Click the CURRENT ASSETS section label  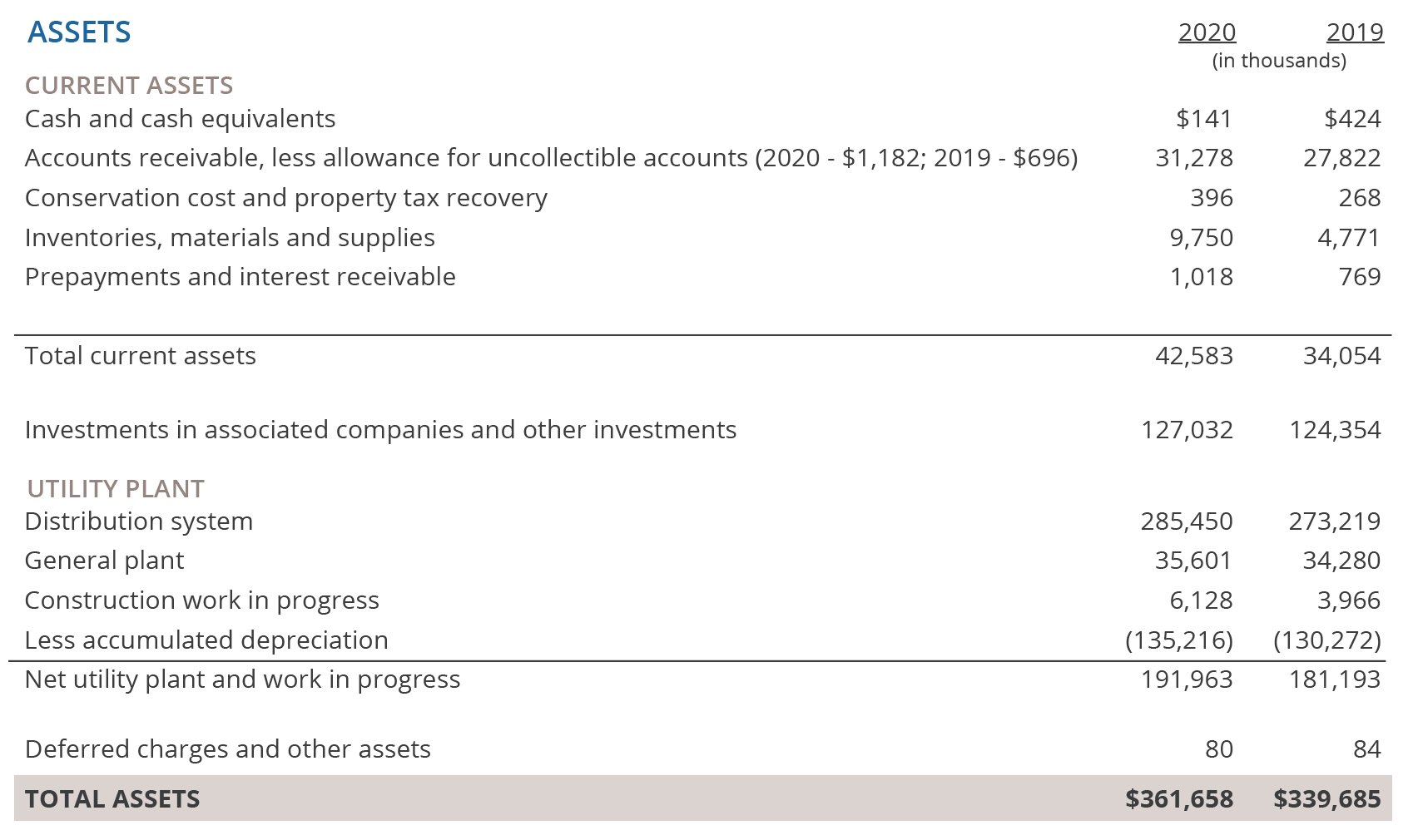click(x=129, y=86)
